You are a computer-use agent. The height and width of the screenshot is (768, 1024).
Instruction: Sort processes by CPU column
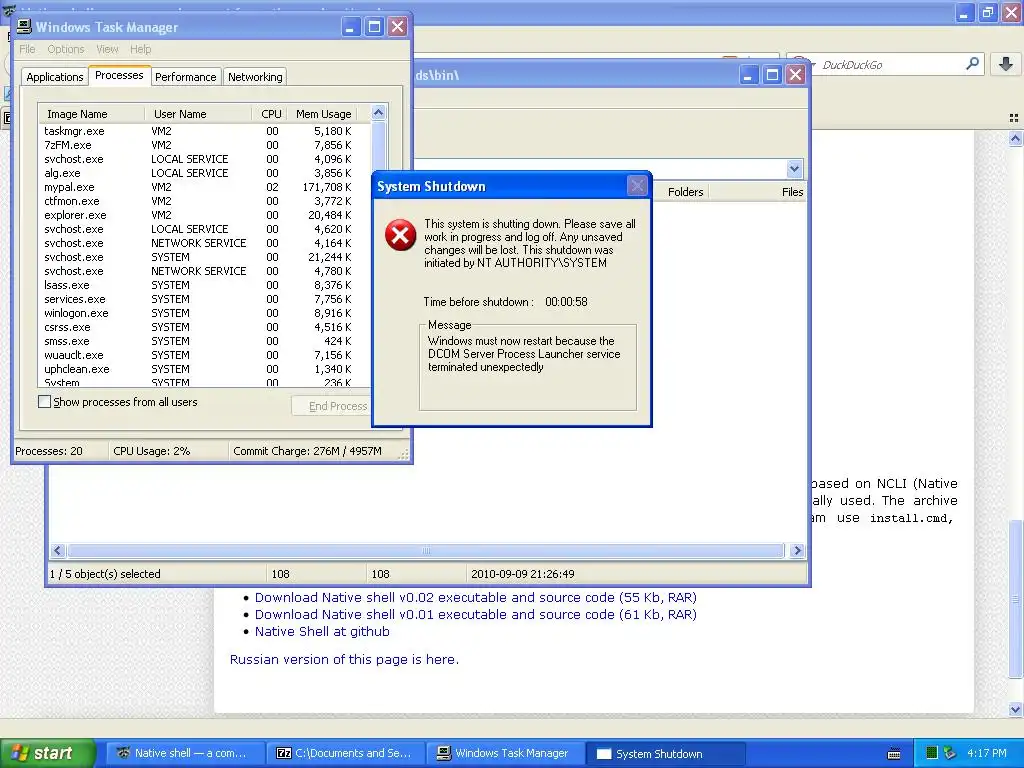point(270,114)
